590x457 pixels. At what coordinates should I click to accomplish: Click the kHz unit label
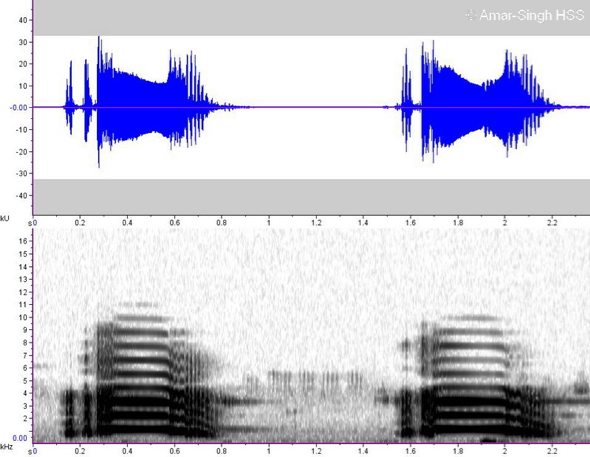6,447
